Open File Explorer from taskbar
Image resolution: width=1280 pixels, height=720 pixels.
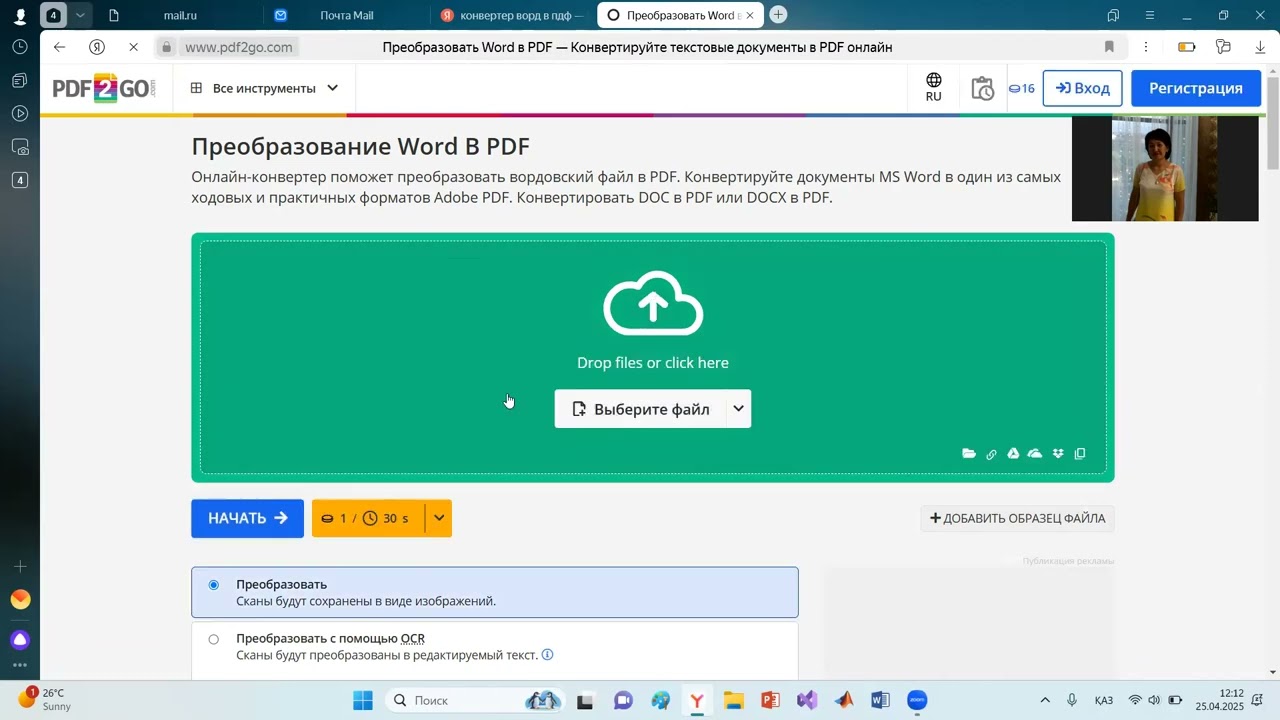point(734,700)
